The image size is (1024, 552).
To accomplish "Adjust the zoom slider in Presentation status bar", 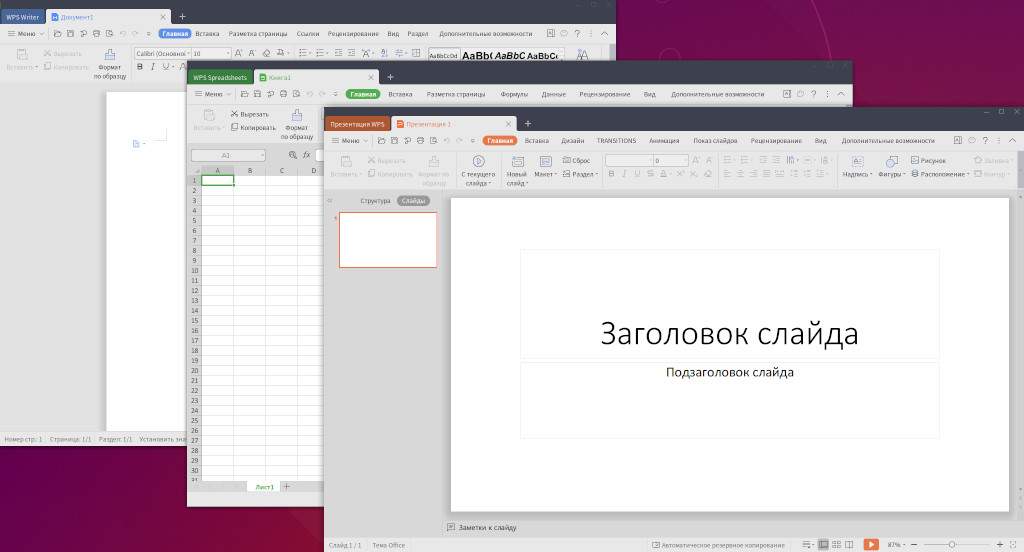I will (x=950, y=544).
